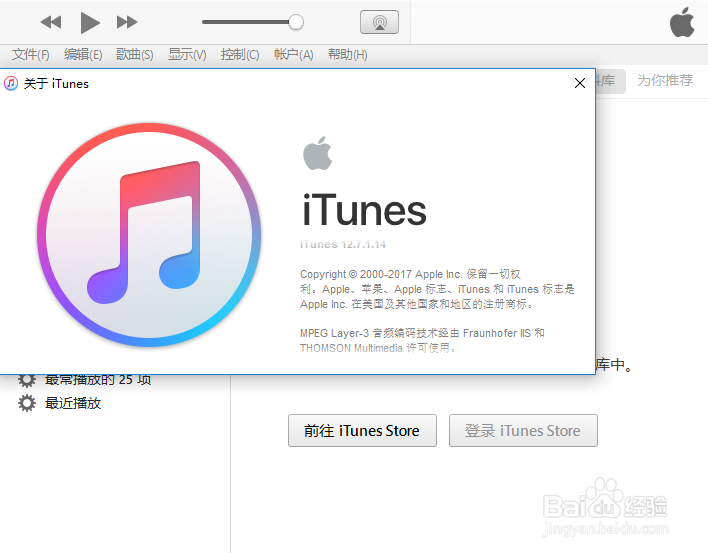Open the 帐户(A) menu
The height and width of the screenshot is (553, 708).
click(x=293, y=55)
